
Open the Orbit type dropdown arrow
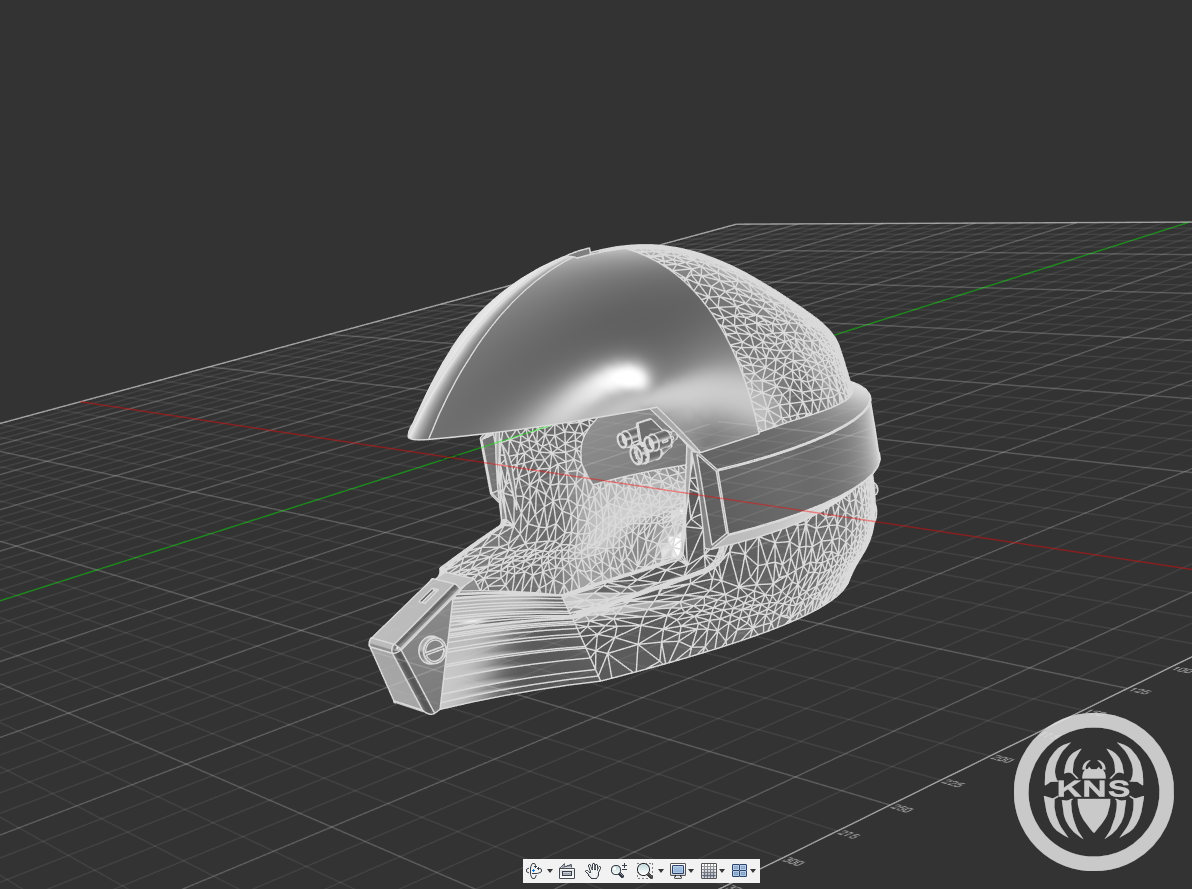pos(549,872)
